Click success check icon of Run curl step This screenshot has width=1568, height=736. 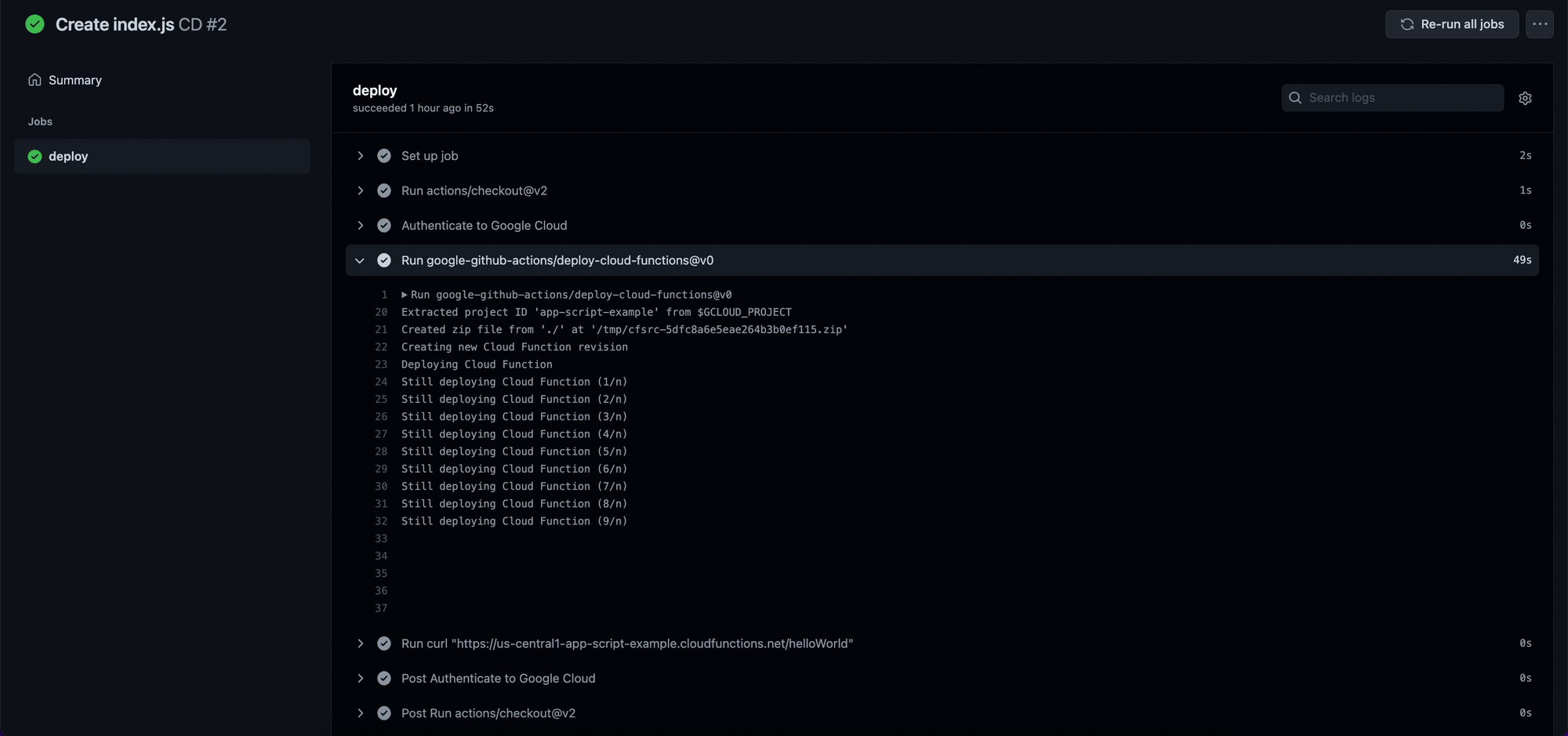pyautogui.click(x=384, y=644)
